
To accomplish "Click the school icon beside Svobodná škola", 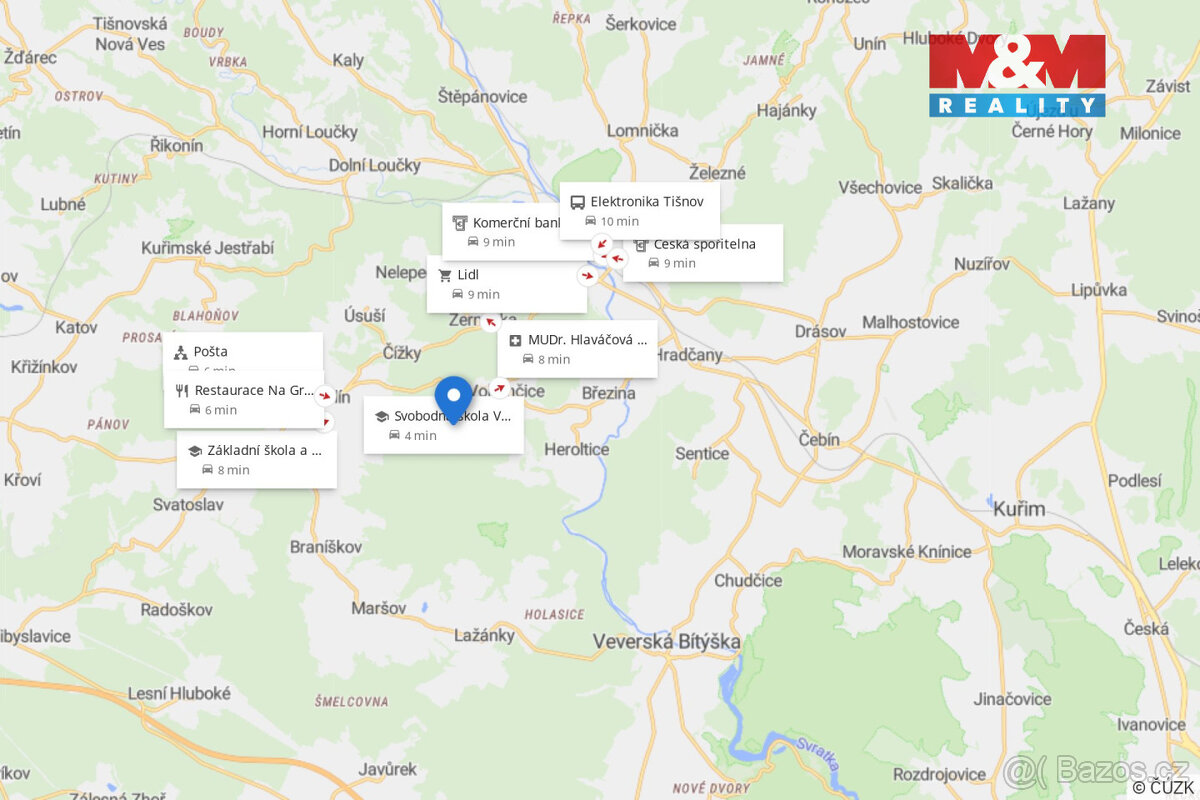I will tap(383, 416).
